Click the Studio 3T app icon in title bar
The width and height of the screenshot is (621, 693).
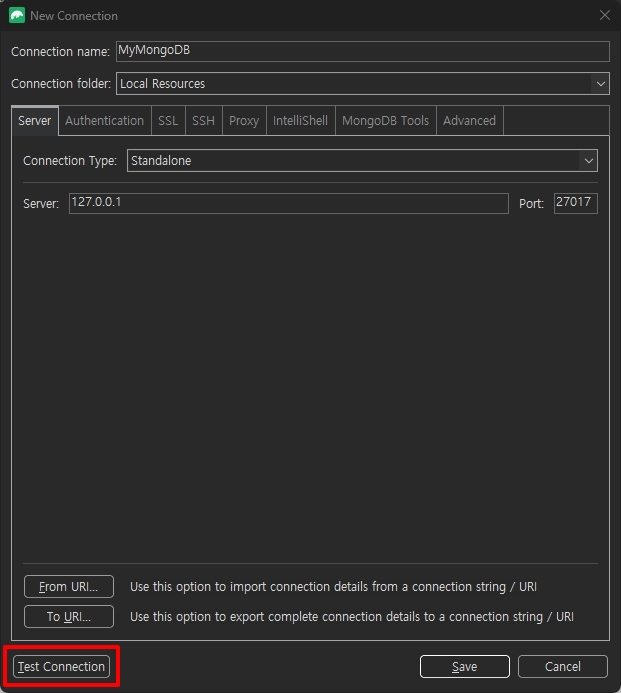tap(17, 15)
